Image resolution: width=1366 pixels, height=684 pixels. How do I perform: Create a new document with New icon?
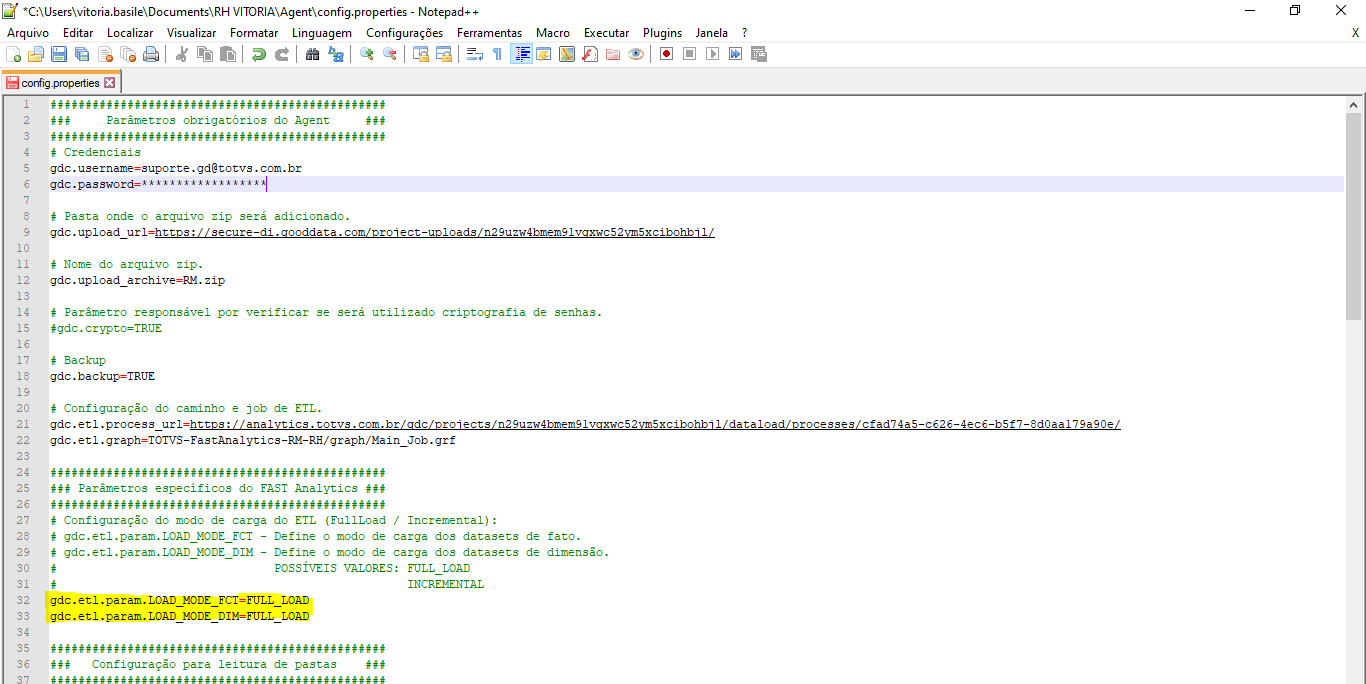13,54
